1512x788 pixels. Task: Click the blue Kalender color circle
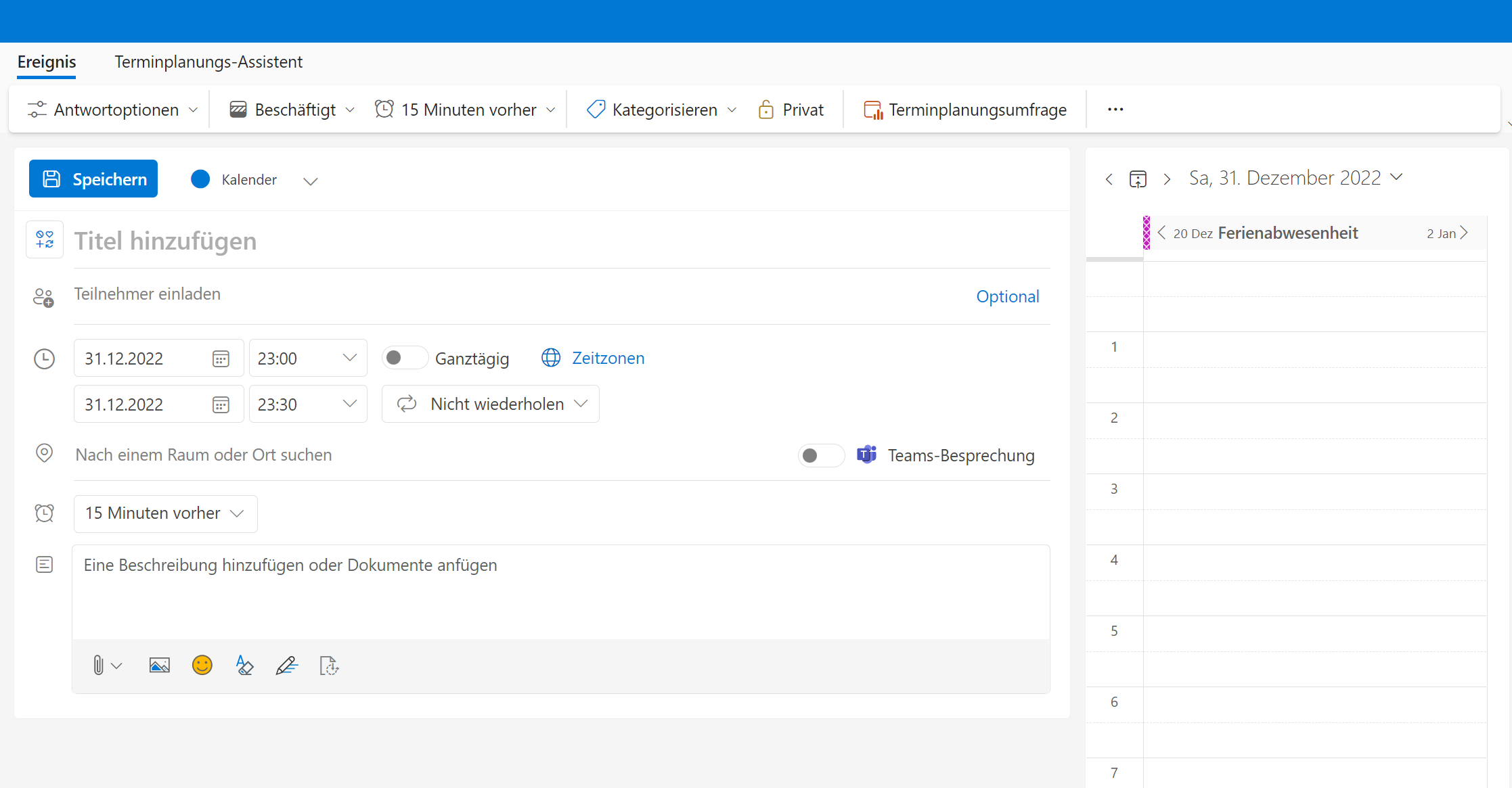pos(200,179)
